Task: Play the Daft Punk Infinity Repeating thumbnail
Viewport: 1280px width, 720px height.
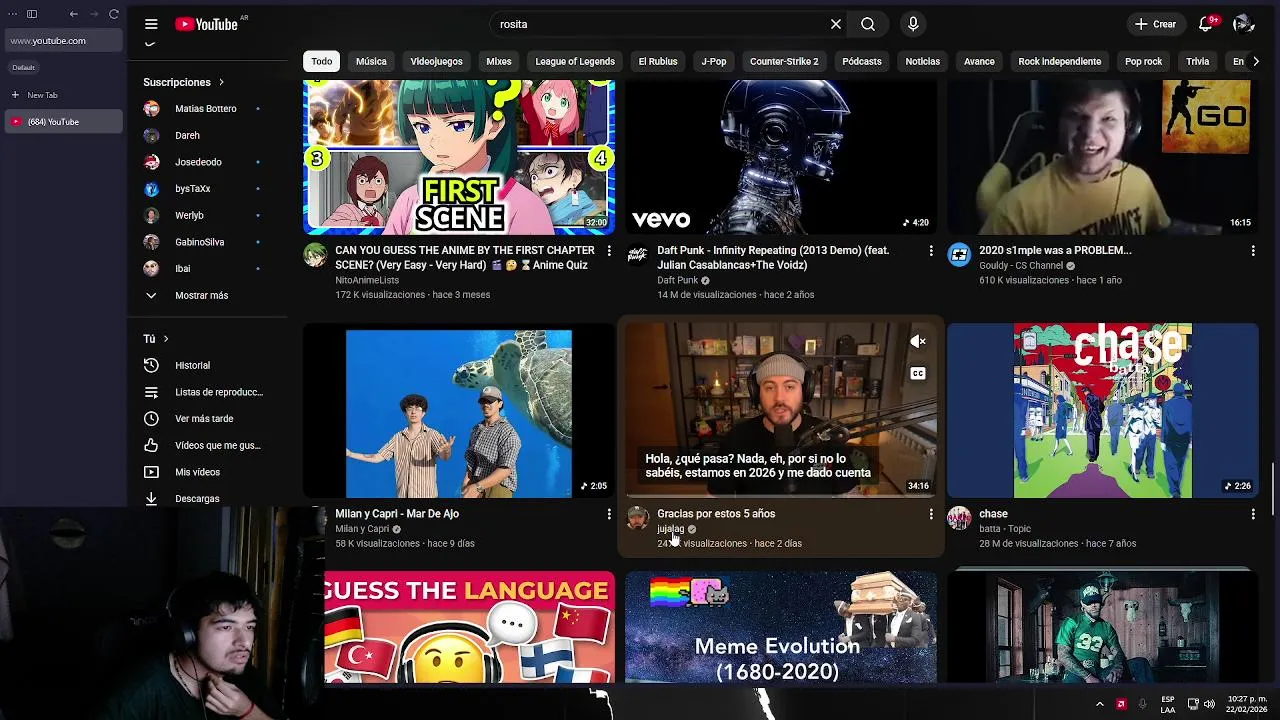Action: click(x=781, y=157)
